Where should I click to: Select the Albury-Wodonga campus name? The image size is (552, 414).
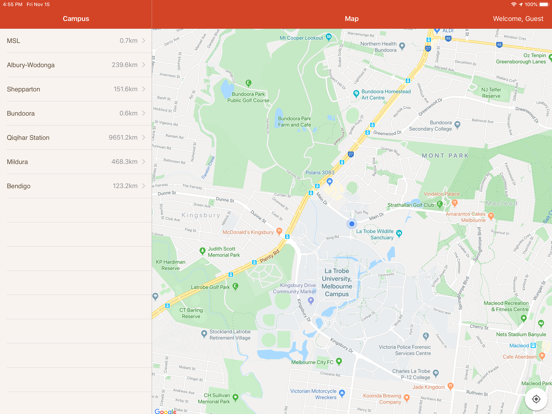coord(31,65)
